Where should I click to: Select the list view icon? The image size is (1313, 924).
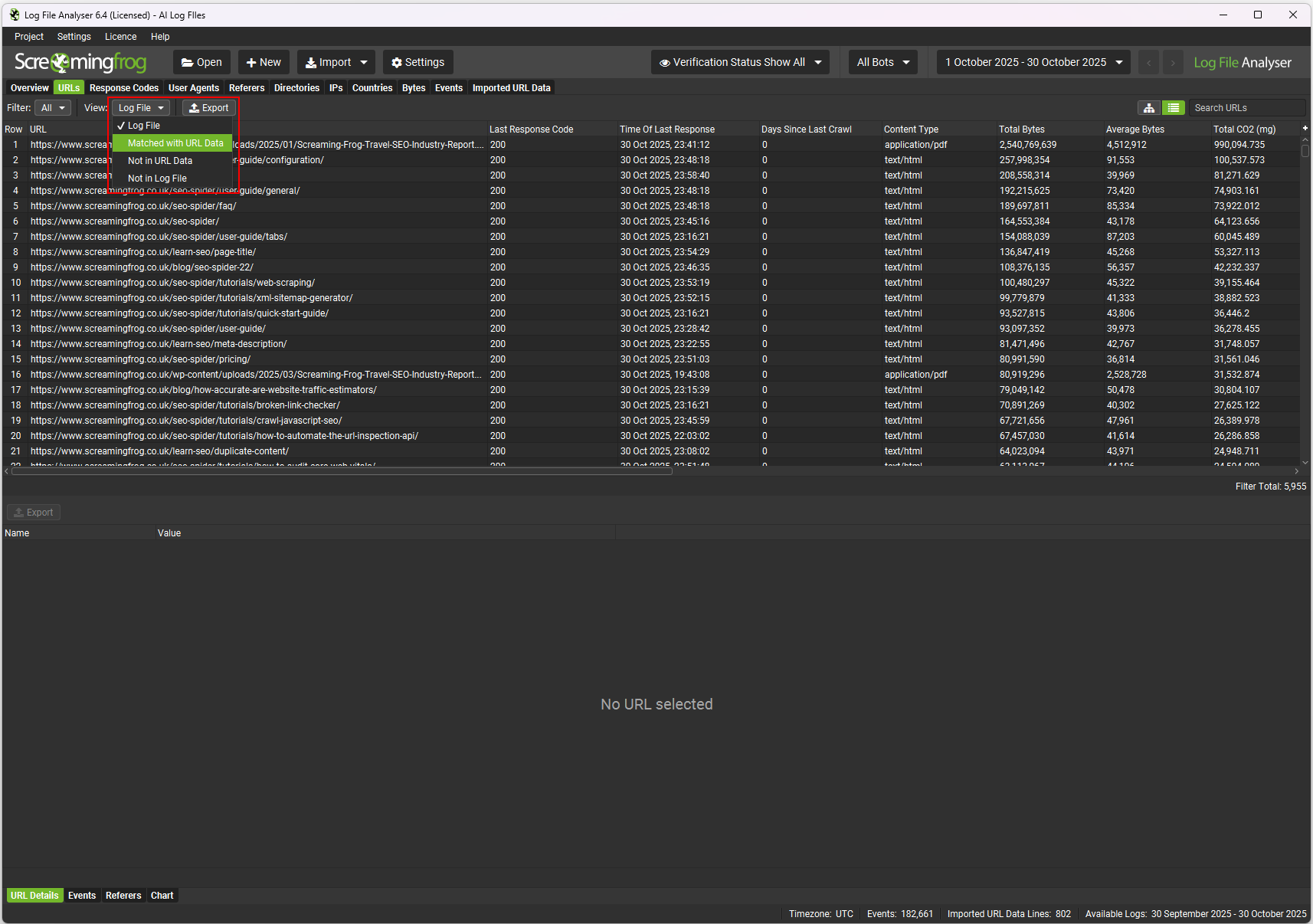click(x=1173, y=108)
